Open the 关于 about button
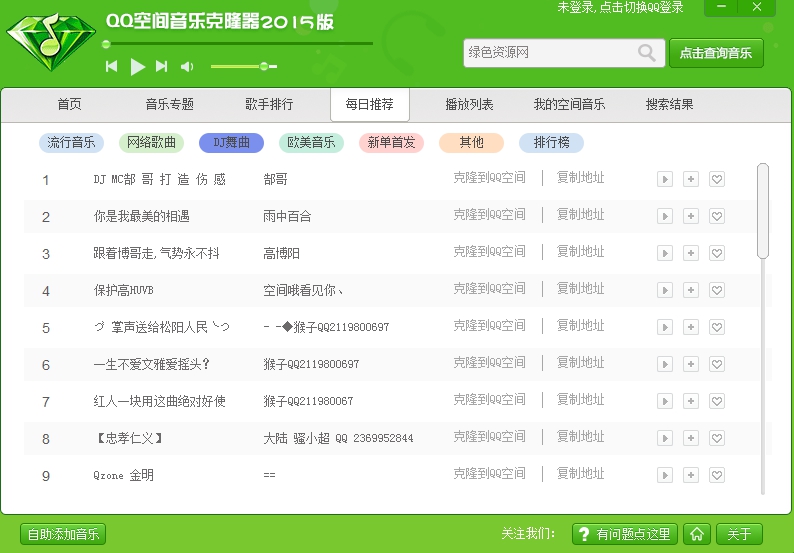Screen dimensions: 794x553 [x=739, y=534]
